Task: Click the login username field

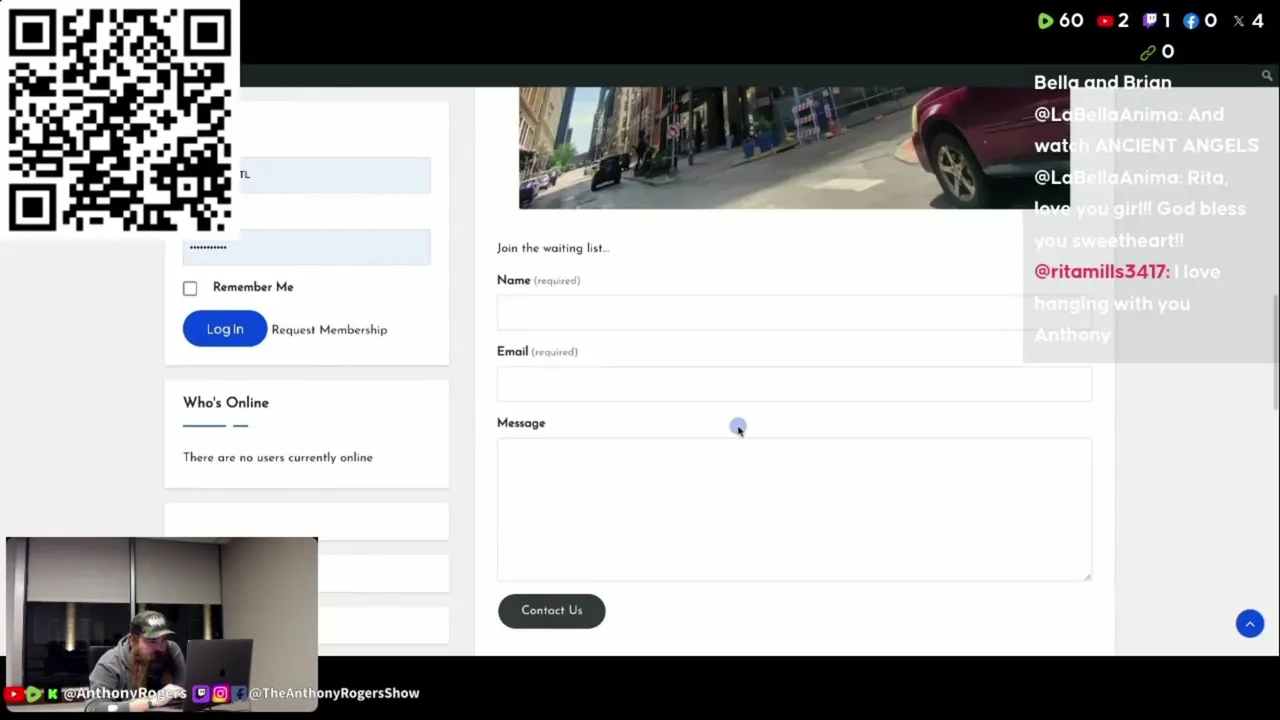Action: pyautogui.click(x=306, y=175)
